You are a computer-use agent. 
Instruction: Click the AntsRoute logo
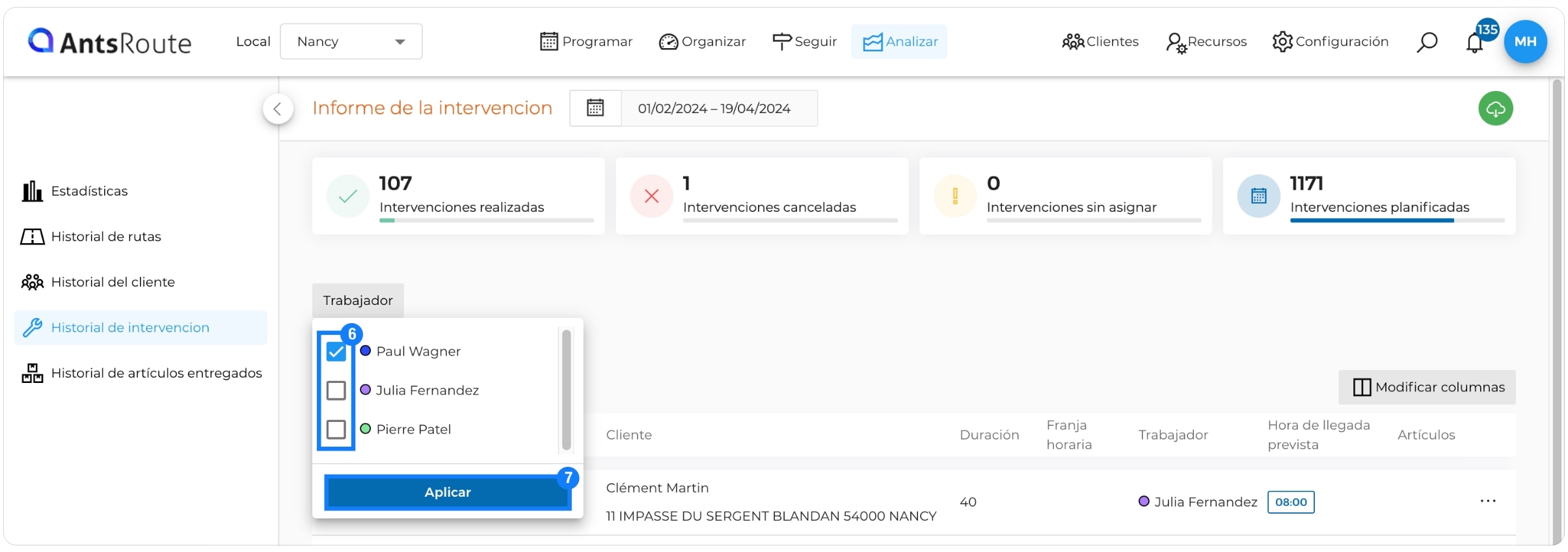pos(109,42)
